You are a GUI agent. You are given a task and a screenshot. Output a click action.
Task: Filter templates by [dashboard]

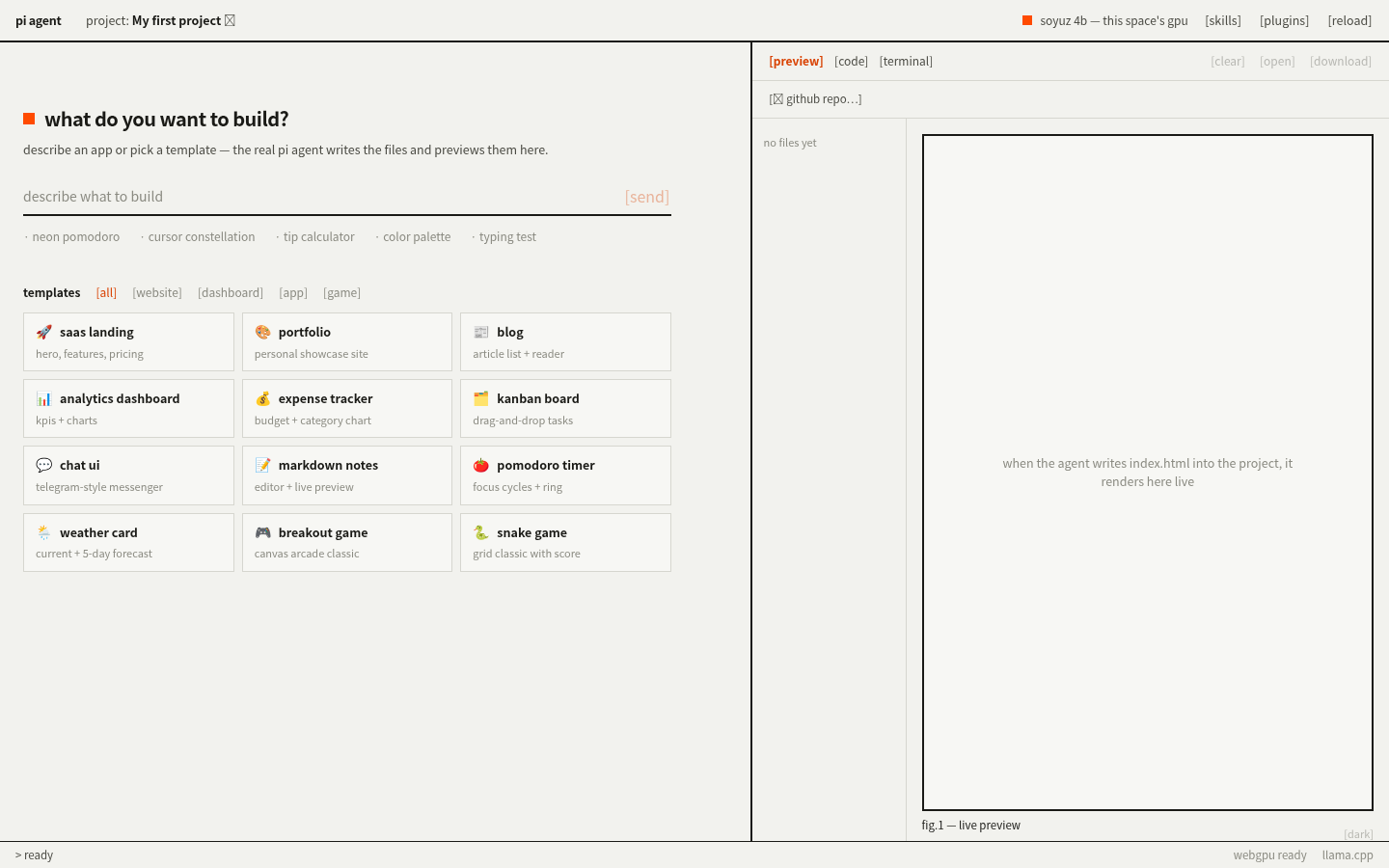pos(231,292)
